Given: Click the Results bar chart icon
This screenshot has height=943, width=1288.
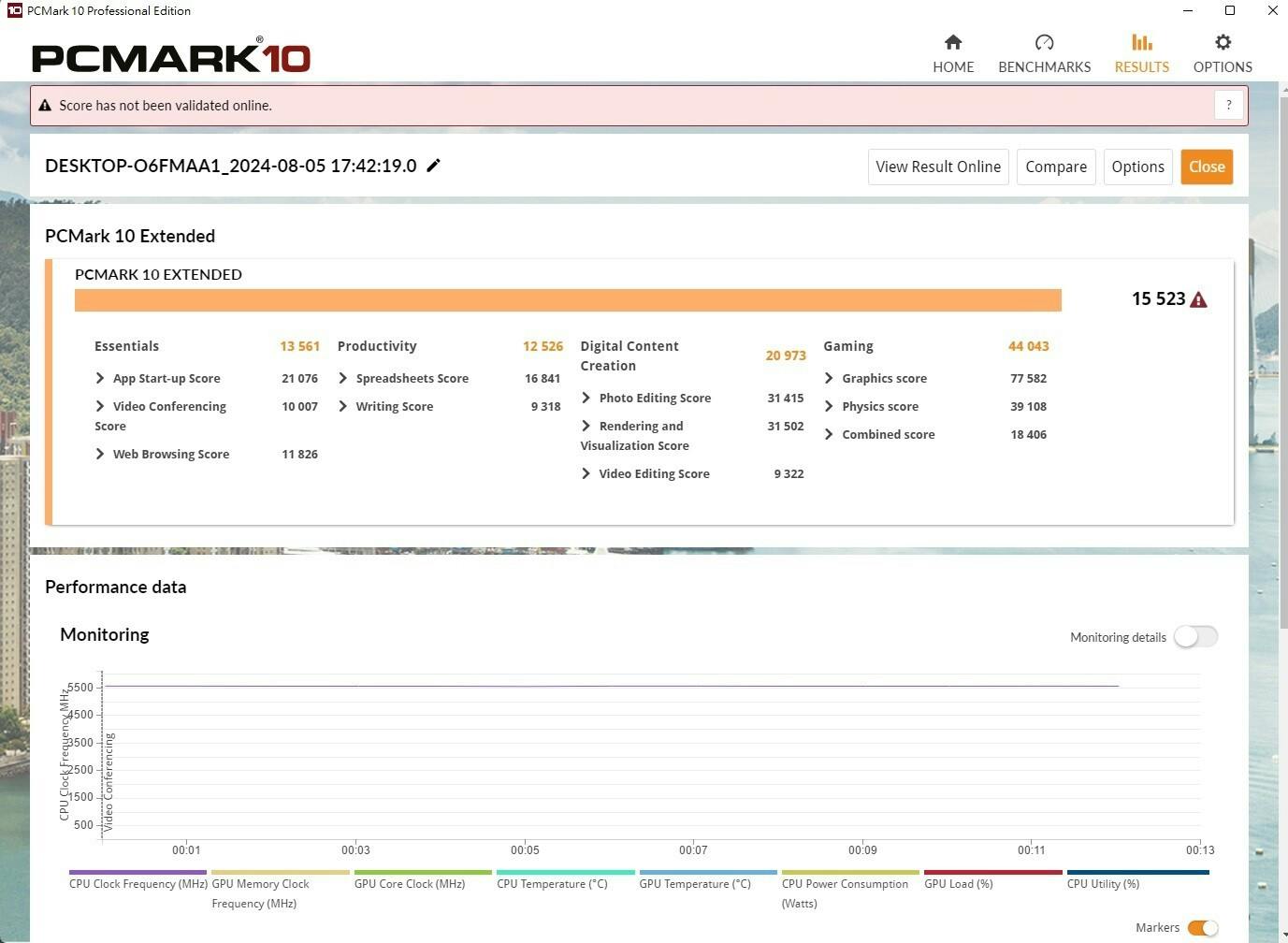Looking at the screenshot, I should pos(1142,42).
